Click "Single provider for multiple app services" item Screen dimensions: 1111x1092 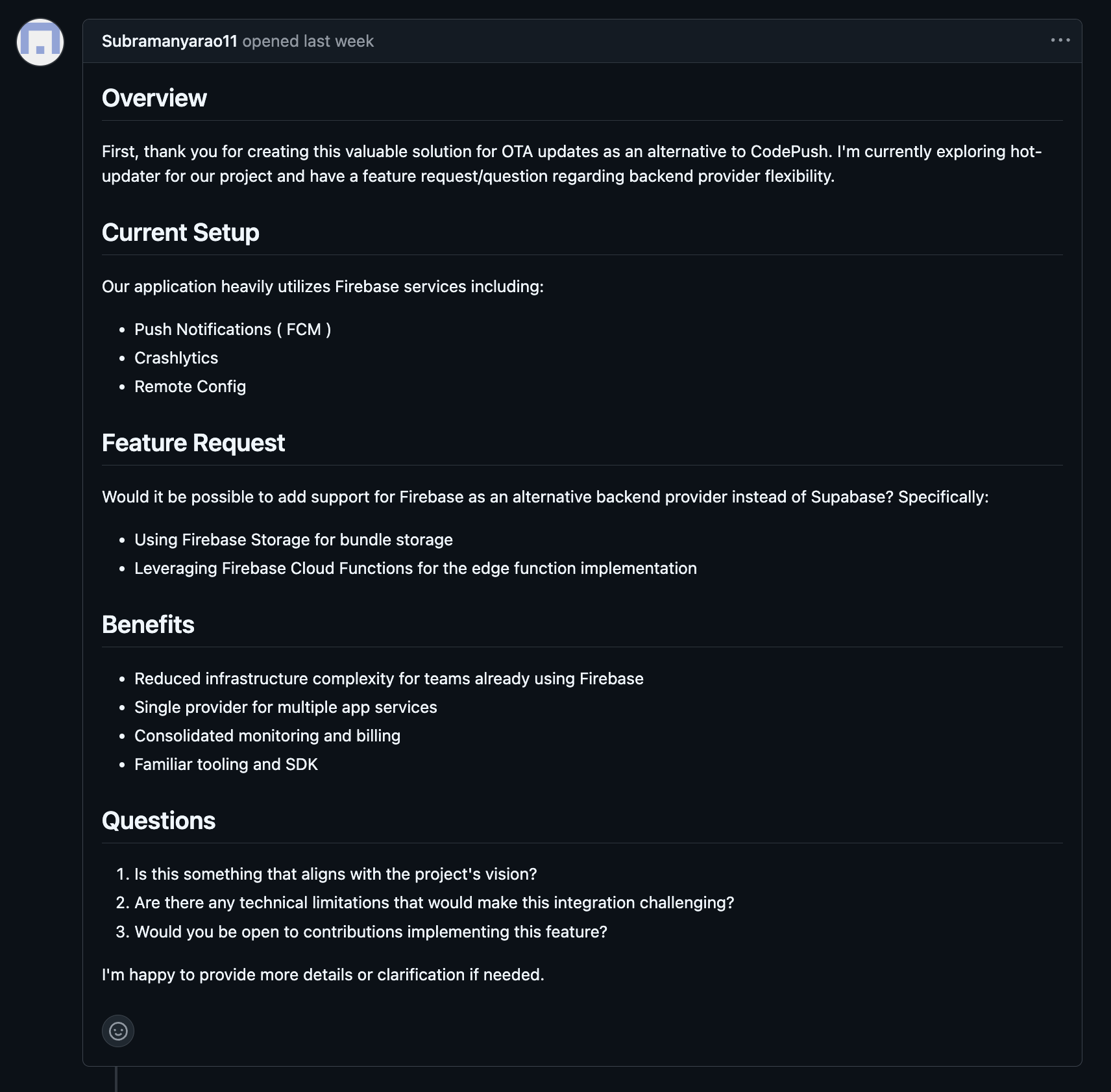point(286,707)
